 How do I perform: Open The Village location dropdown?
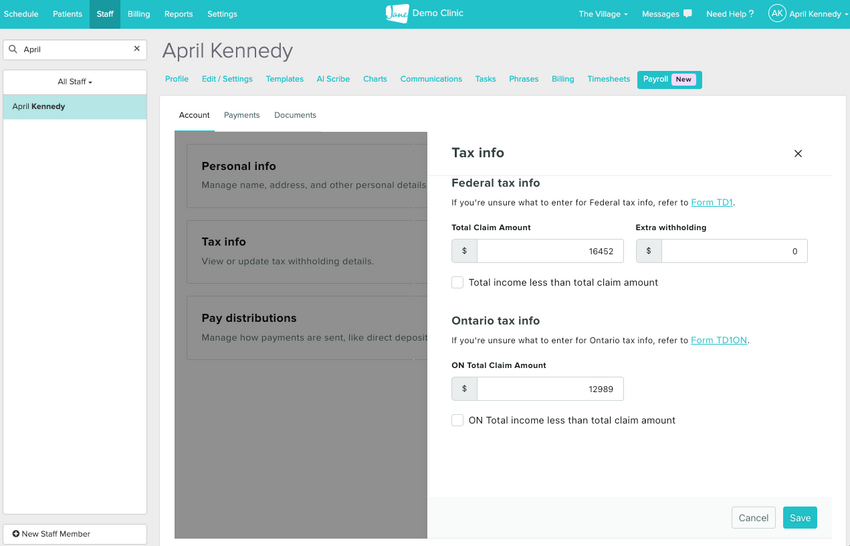(603, 14)
